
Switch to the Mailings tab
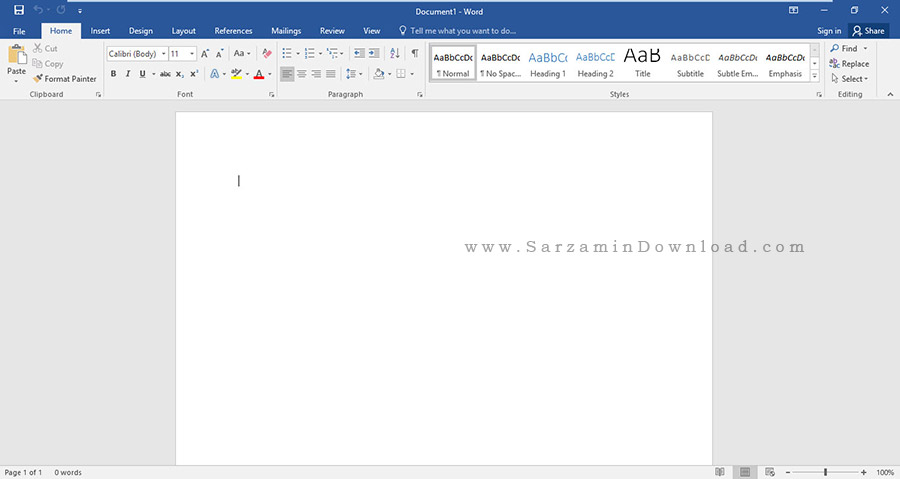click(286, 31)
